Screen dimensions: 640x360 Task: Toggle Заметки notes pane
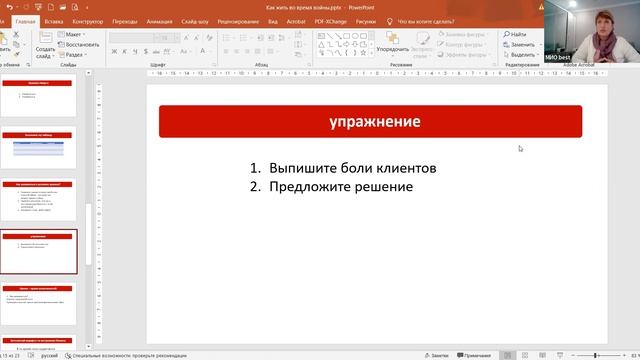click(x=436, y=356)
